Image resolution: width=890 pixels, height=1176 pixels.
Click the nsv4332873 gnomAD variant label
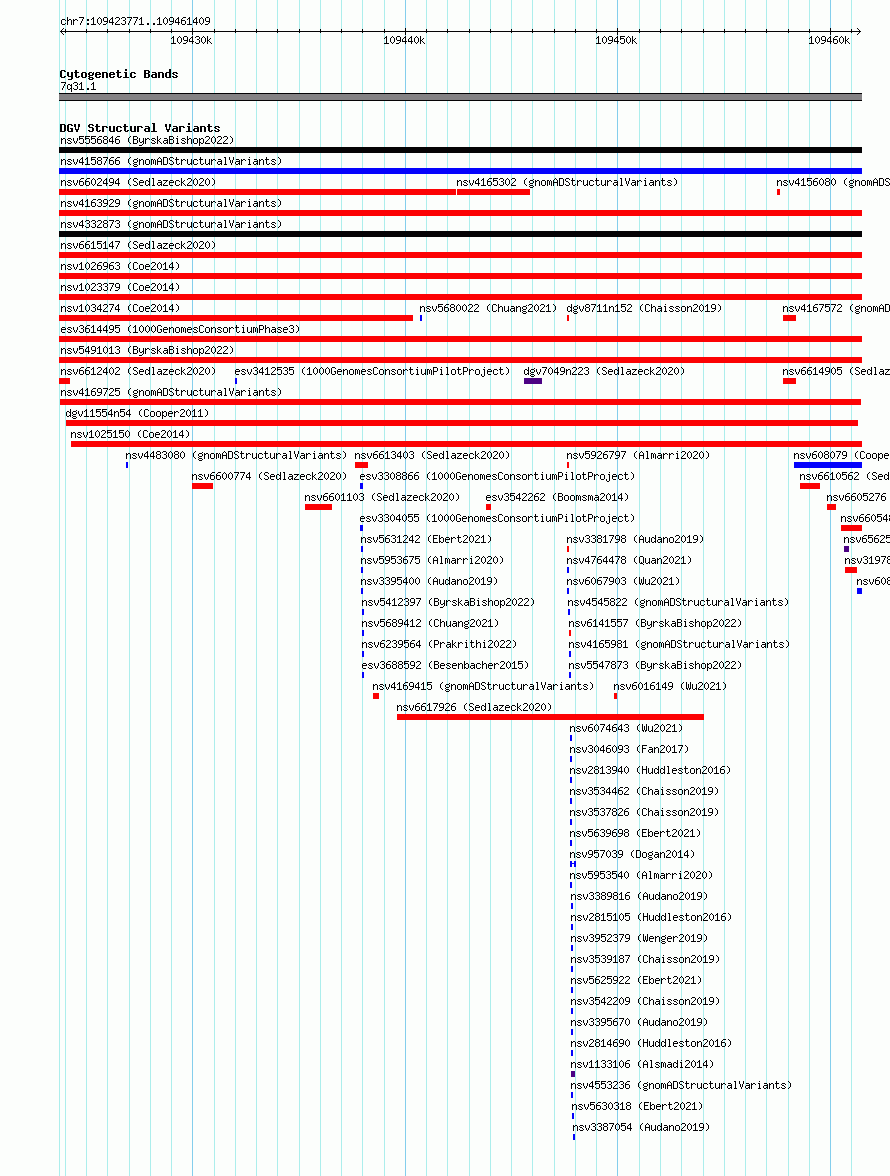[x=171, y=224]
